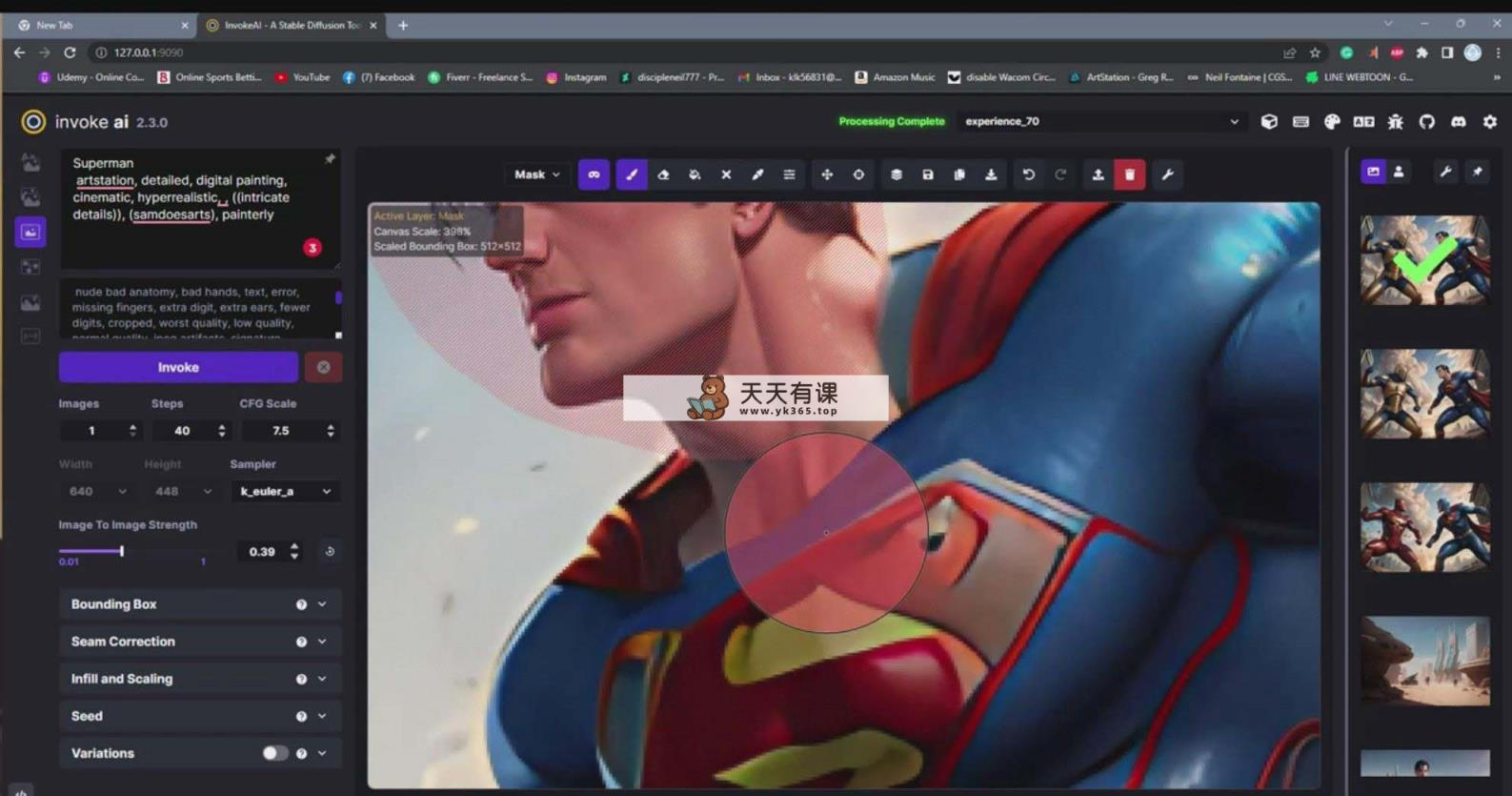Open the Amazon Music bookmark
The width and height of the screenshot is (1512, 796).
tap(895, 77)
